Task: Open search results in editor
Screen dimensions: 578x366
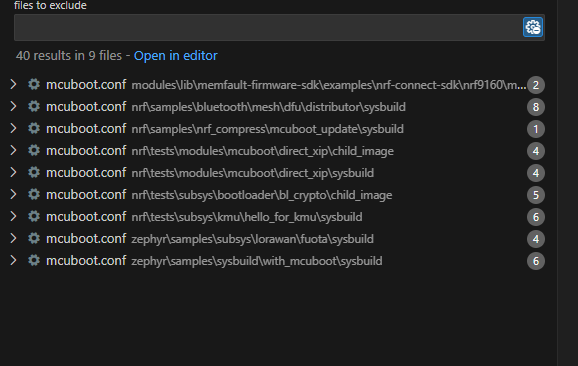Action: (175, 56)
